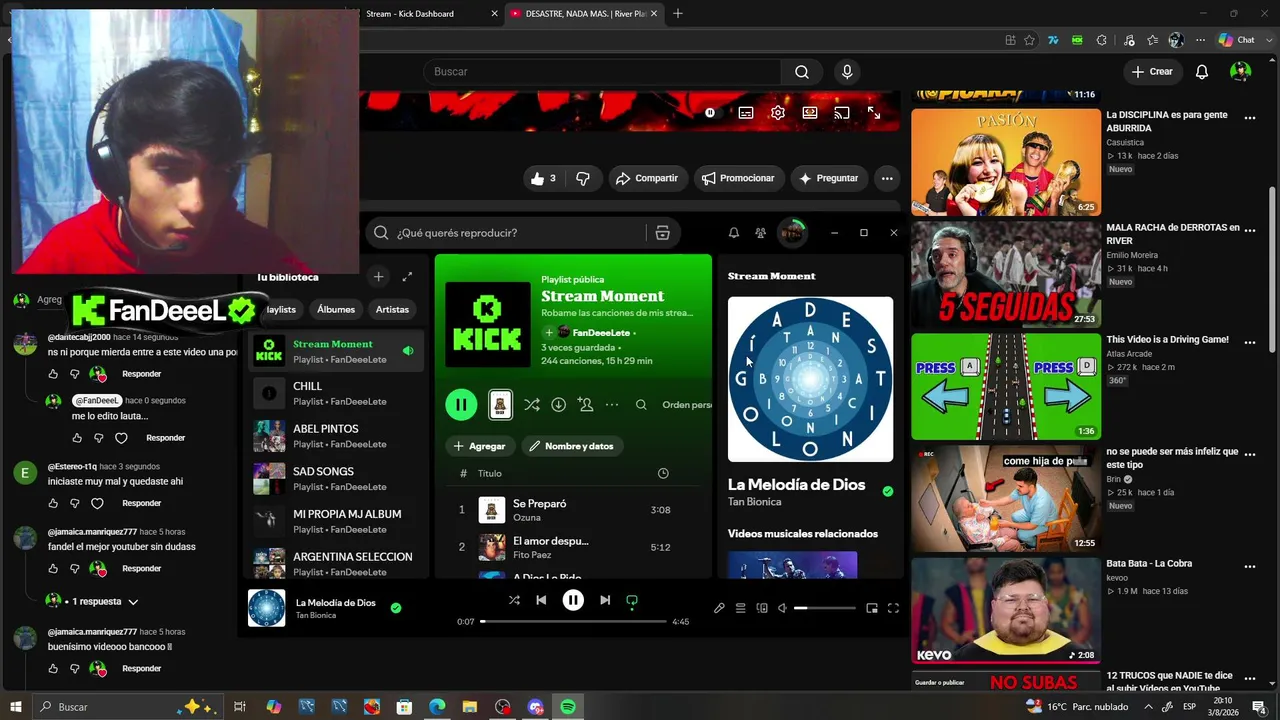Skip to the next track in Spotify
This screenshot has width=1280, height=720.
tap(605, 600)
